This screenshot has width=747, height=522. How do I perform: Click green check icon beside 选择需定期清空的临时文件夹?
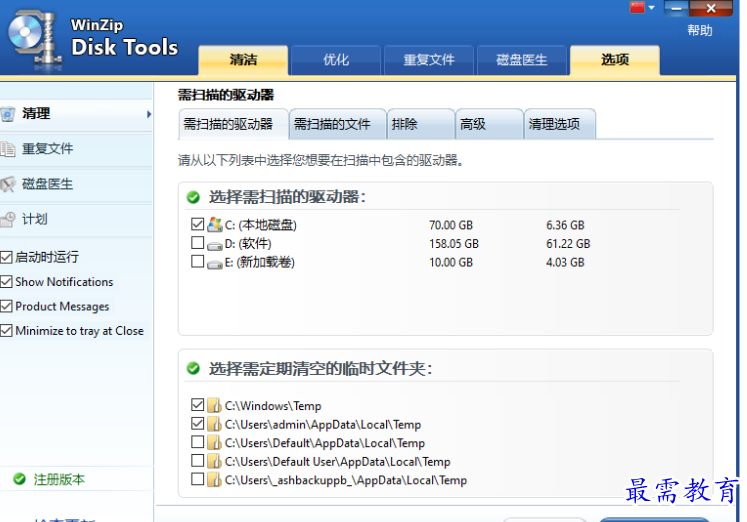click(193, 369)
